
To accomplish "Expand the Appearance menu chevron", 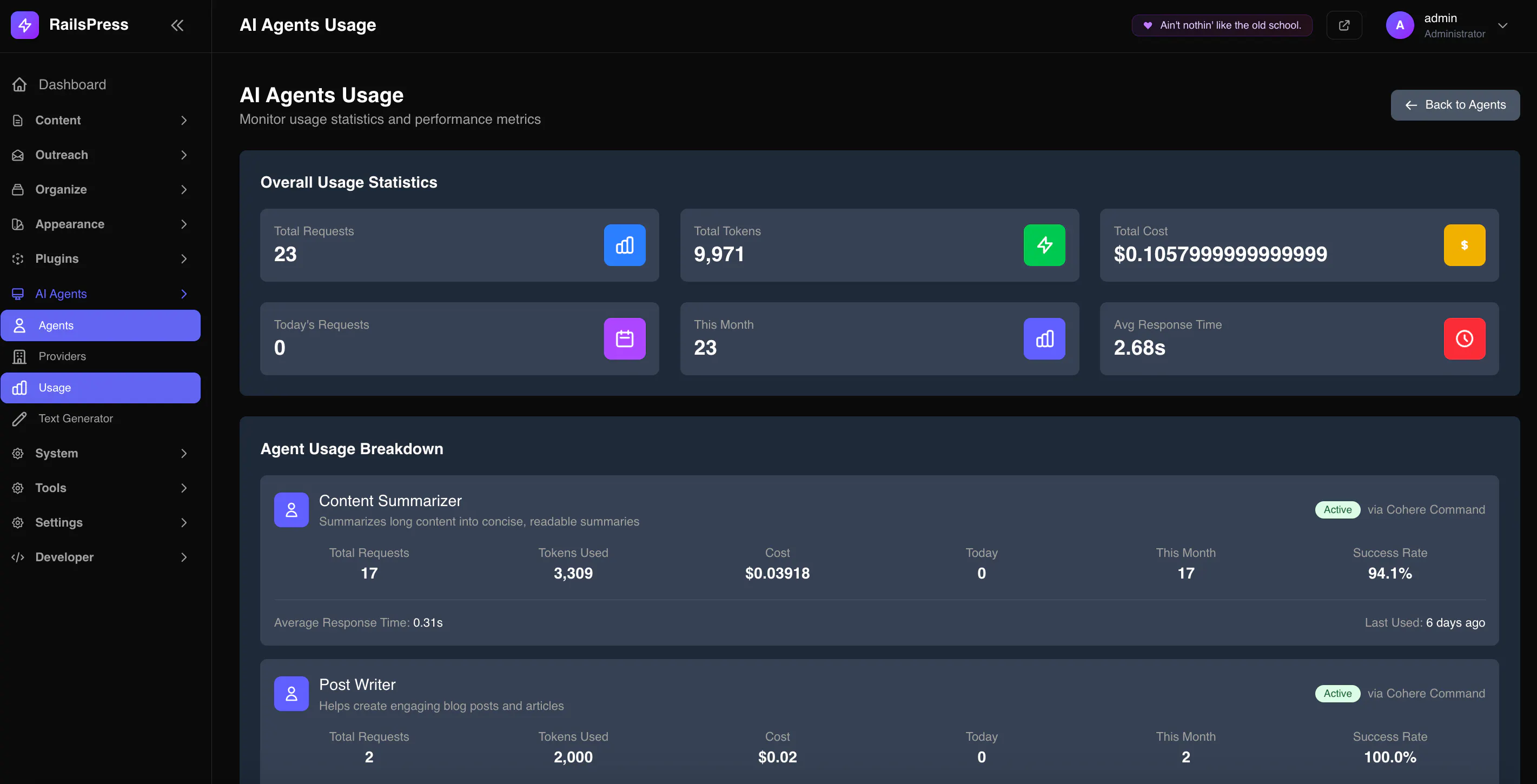I will [184, 224].
